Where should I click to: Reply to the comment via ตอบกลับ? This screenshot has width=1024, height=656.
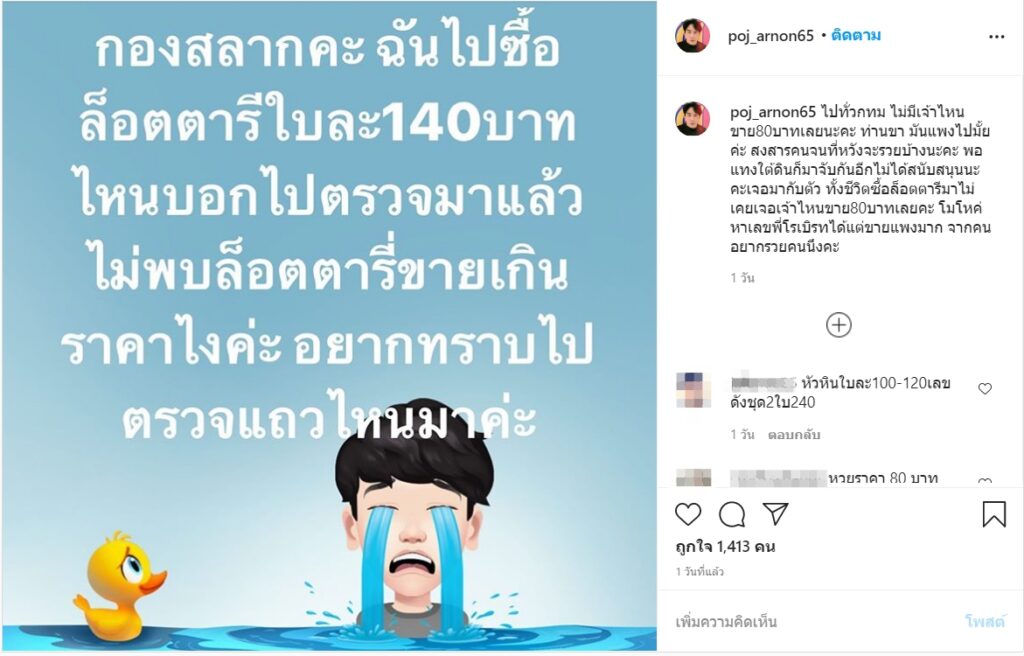coord(793,435)
